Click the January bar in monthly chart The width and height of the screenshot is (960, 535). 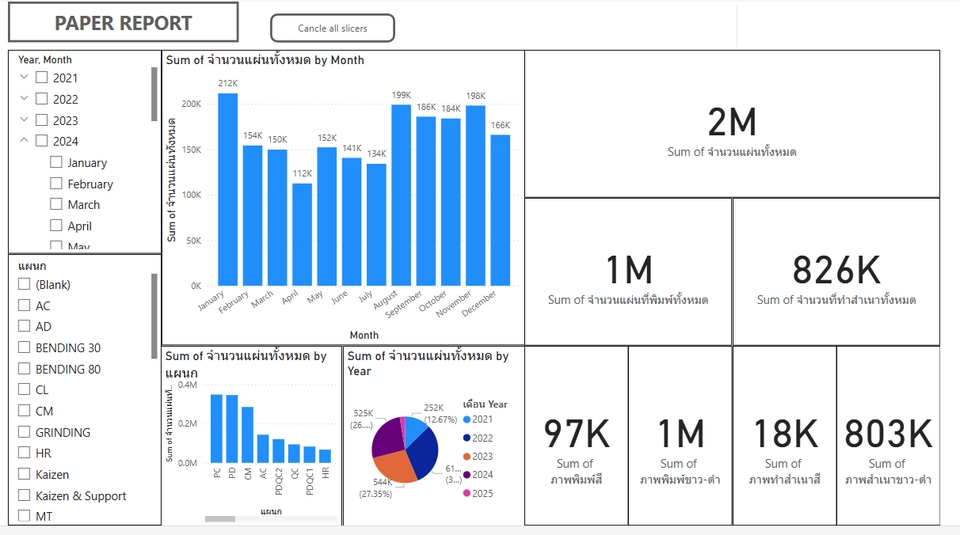point(228,189)
